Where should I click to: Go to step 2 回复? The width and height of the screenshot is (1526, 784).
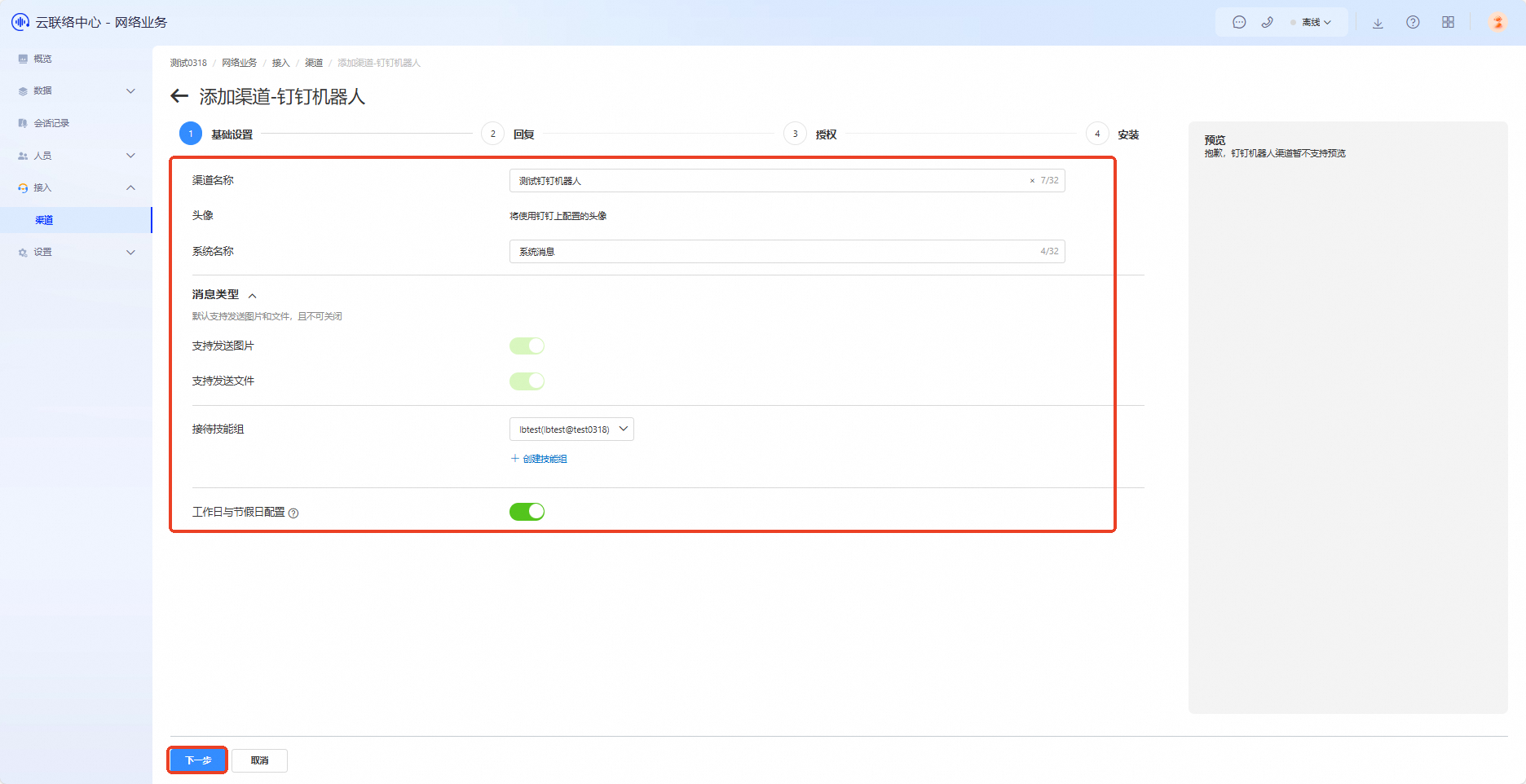point(509,134)
